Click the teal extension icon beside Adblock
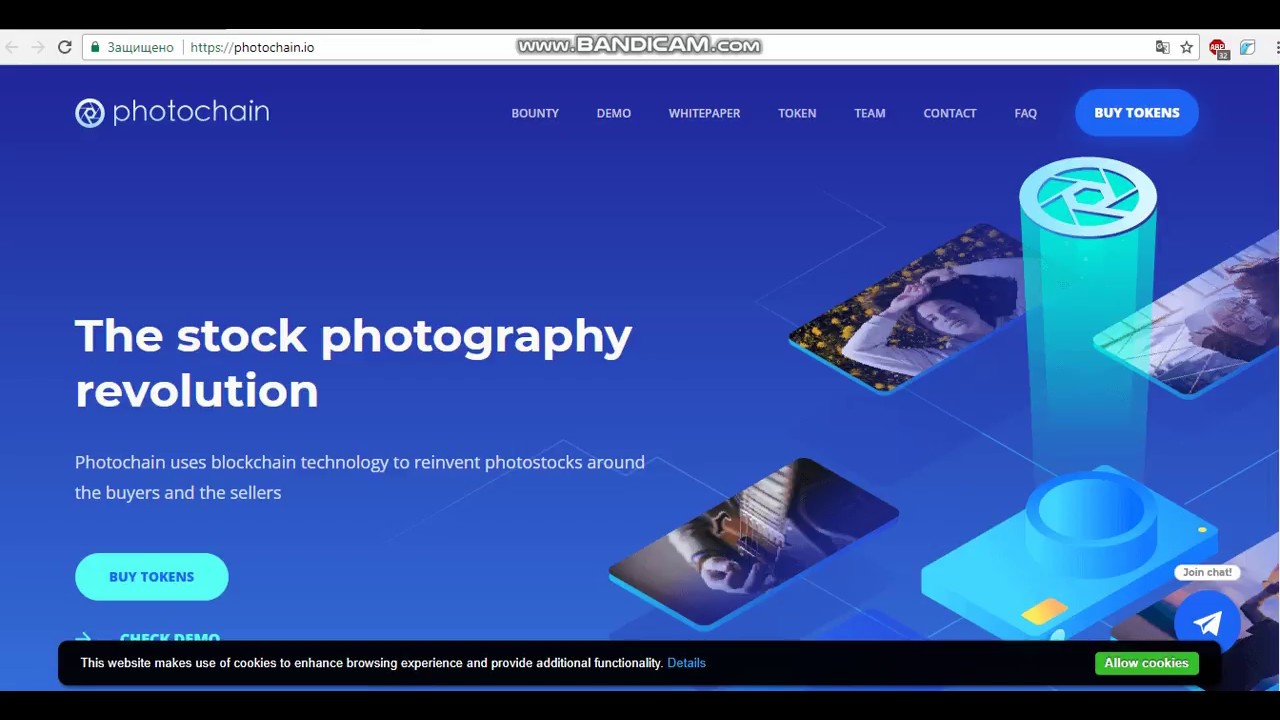 pos(1247,47)
